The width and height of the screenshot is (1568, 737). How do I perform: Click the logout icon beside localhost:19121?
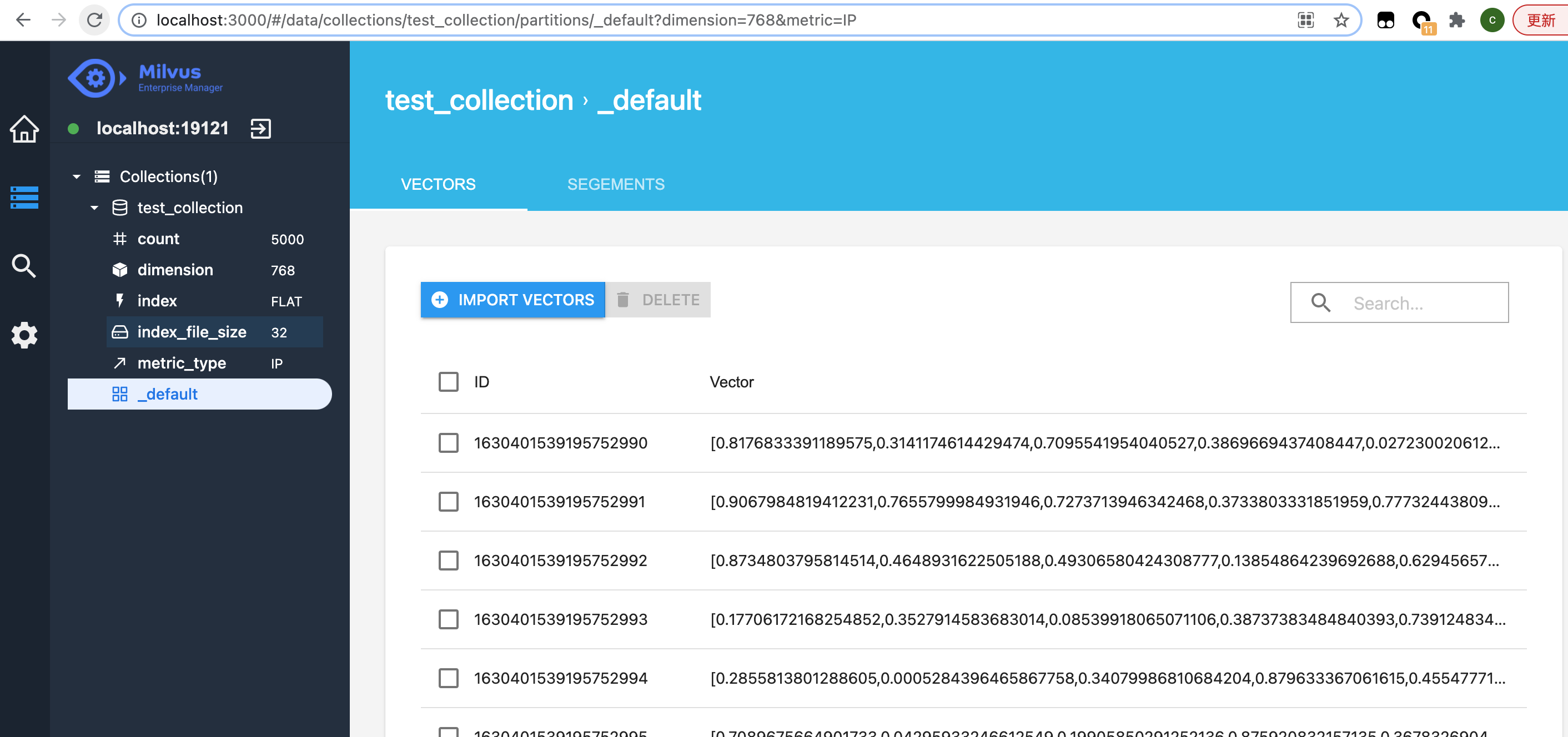260,128
